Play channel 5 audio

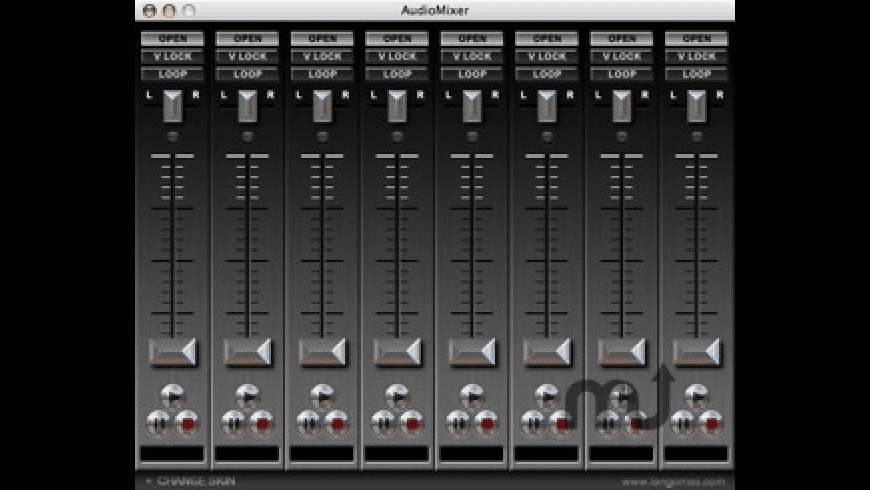click(472, 396)
